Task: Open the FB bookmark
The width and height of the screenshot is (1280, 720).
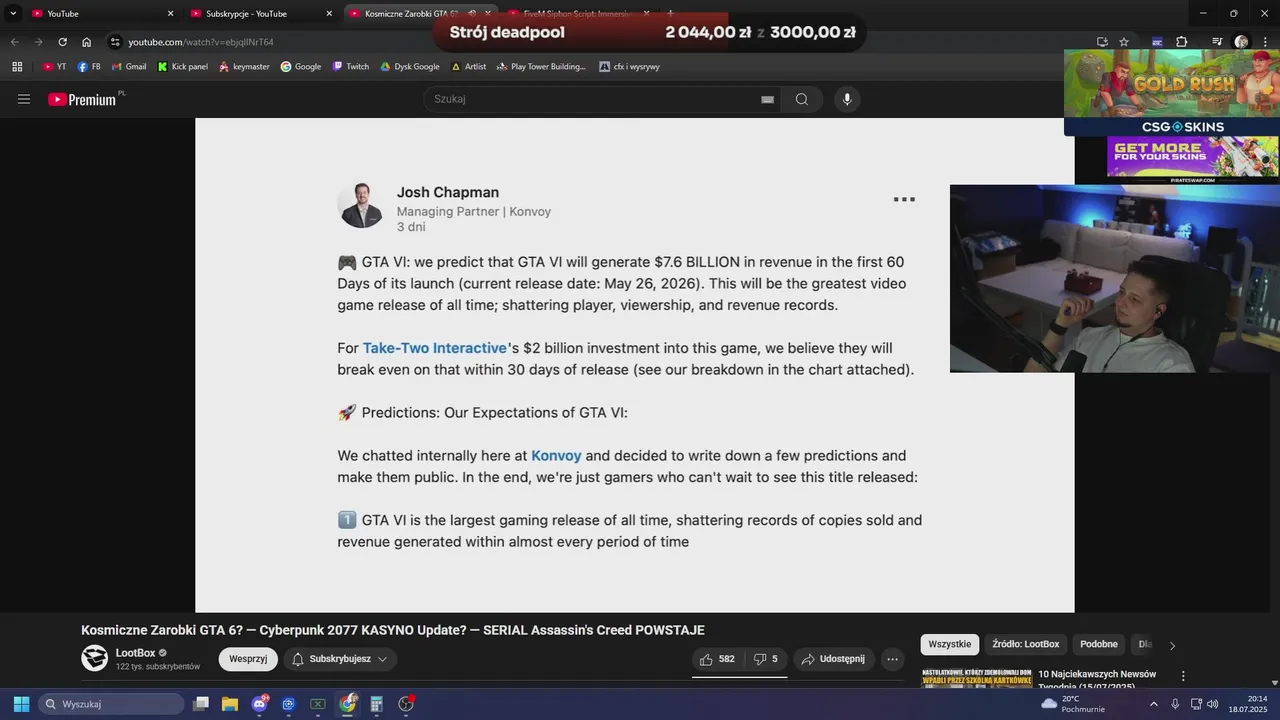Action: point(89,67)
